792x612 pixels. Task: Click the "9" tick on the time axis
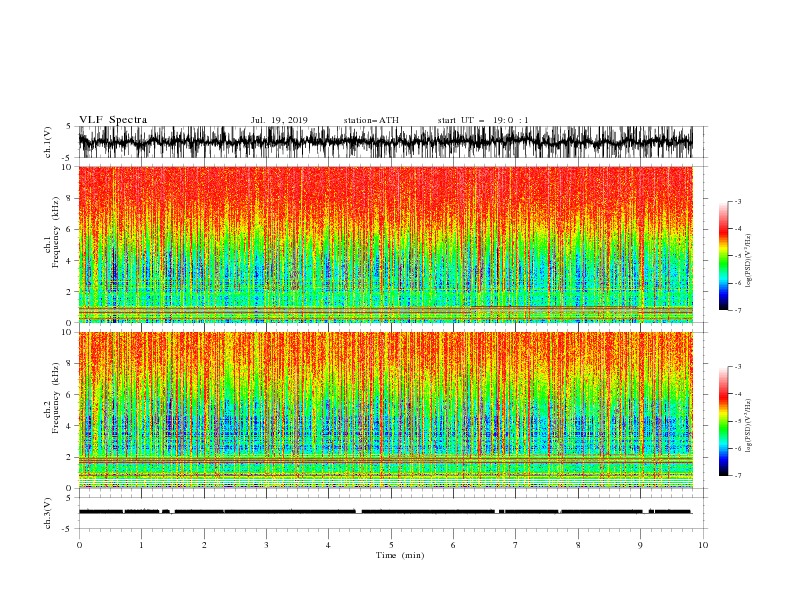(x=640, y=545)
